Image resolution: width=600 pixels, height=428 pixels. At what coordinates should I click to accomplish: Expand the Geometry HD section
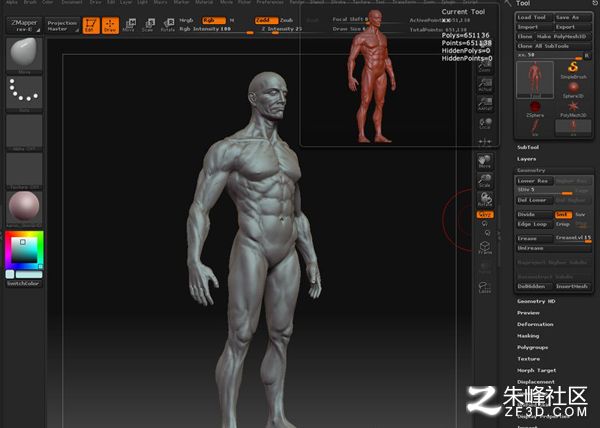click(x=536, y=301)
